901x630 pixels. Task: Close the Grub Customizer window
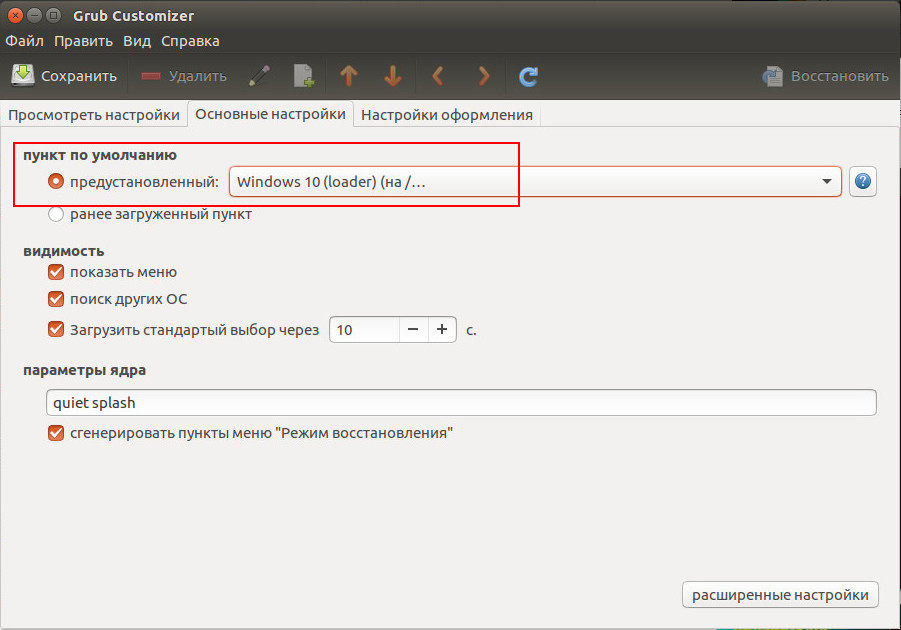[16, 16]
